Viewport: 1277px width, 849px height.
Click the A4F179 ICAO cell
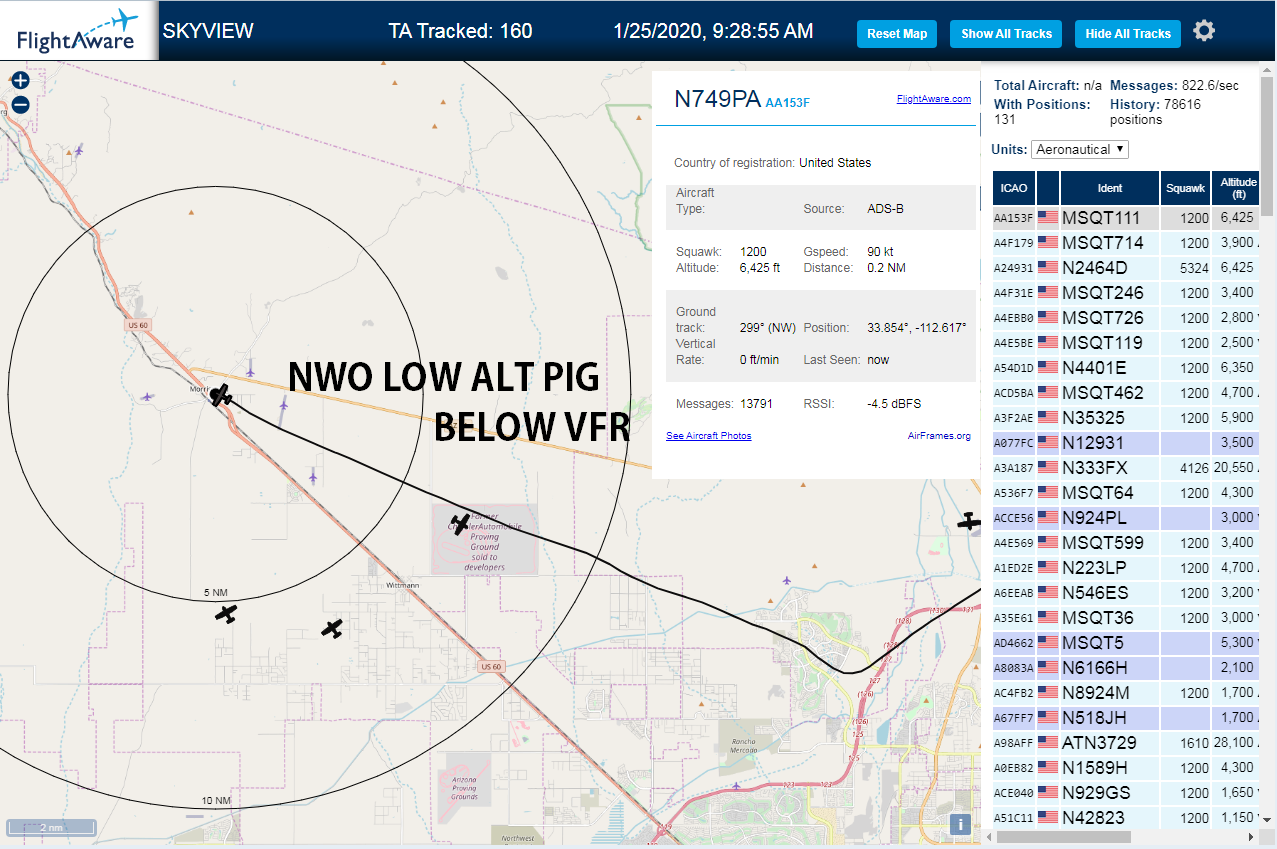pos(1013,243)
